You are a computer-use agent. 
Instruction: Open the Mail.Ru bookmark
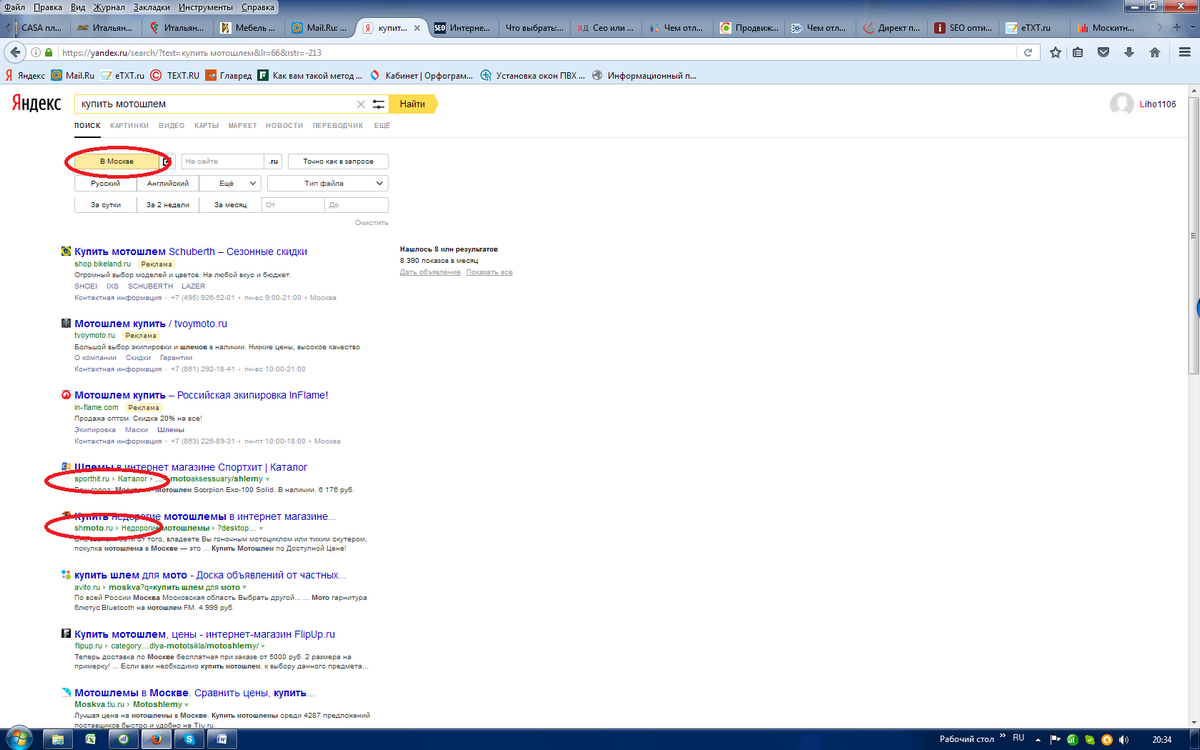coord(72,75)
